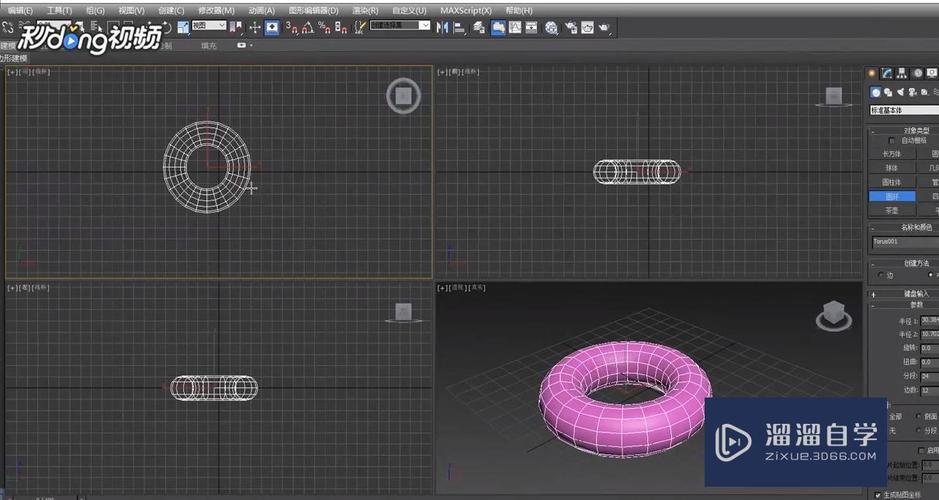Click the 长方体 object type button
This screenshot has height=500, width=939.
pyautogui.click(x=891, y=154)
